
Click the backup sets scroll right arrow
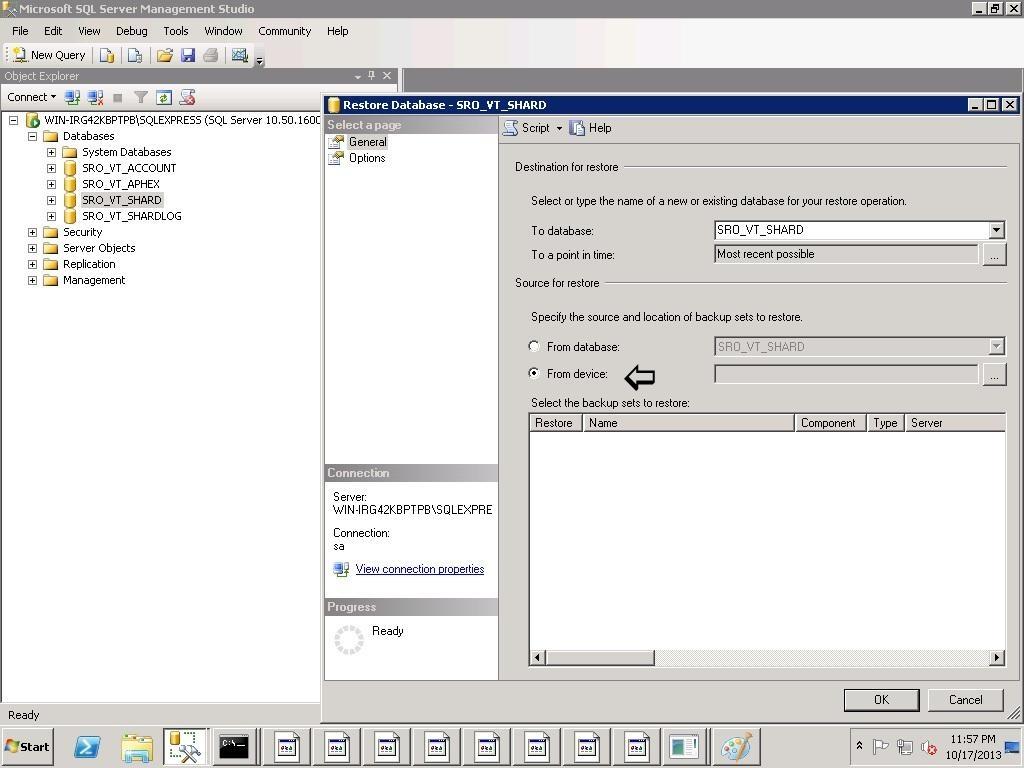[997, 658]
